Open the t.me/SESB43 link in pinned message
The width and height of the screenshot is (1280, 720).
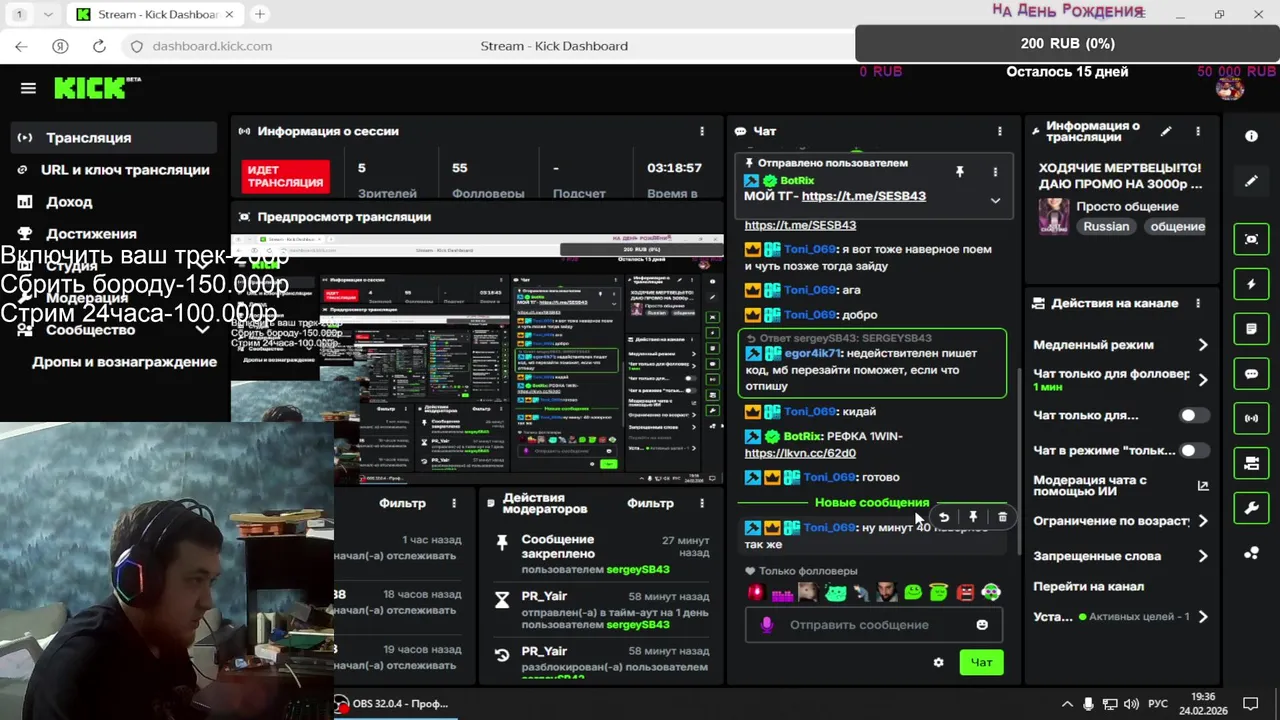pos(864,196)
